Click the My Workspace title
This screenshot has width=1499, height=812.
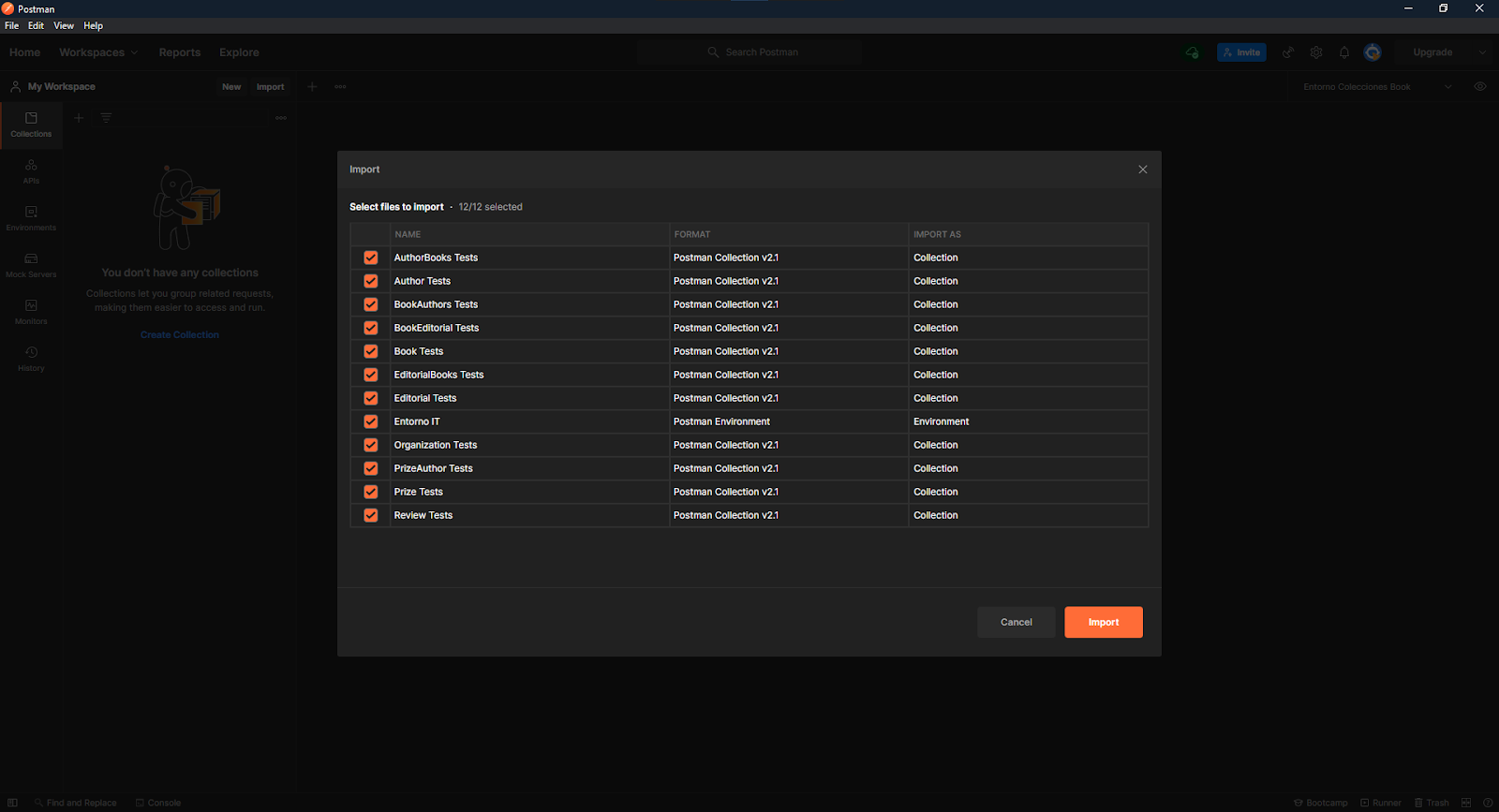point(62,87)
